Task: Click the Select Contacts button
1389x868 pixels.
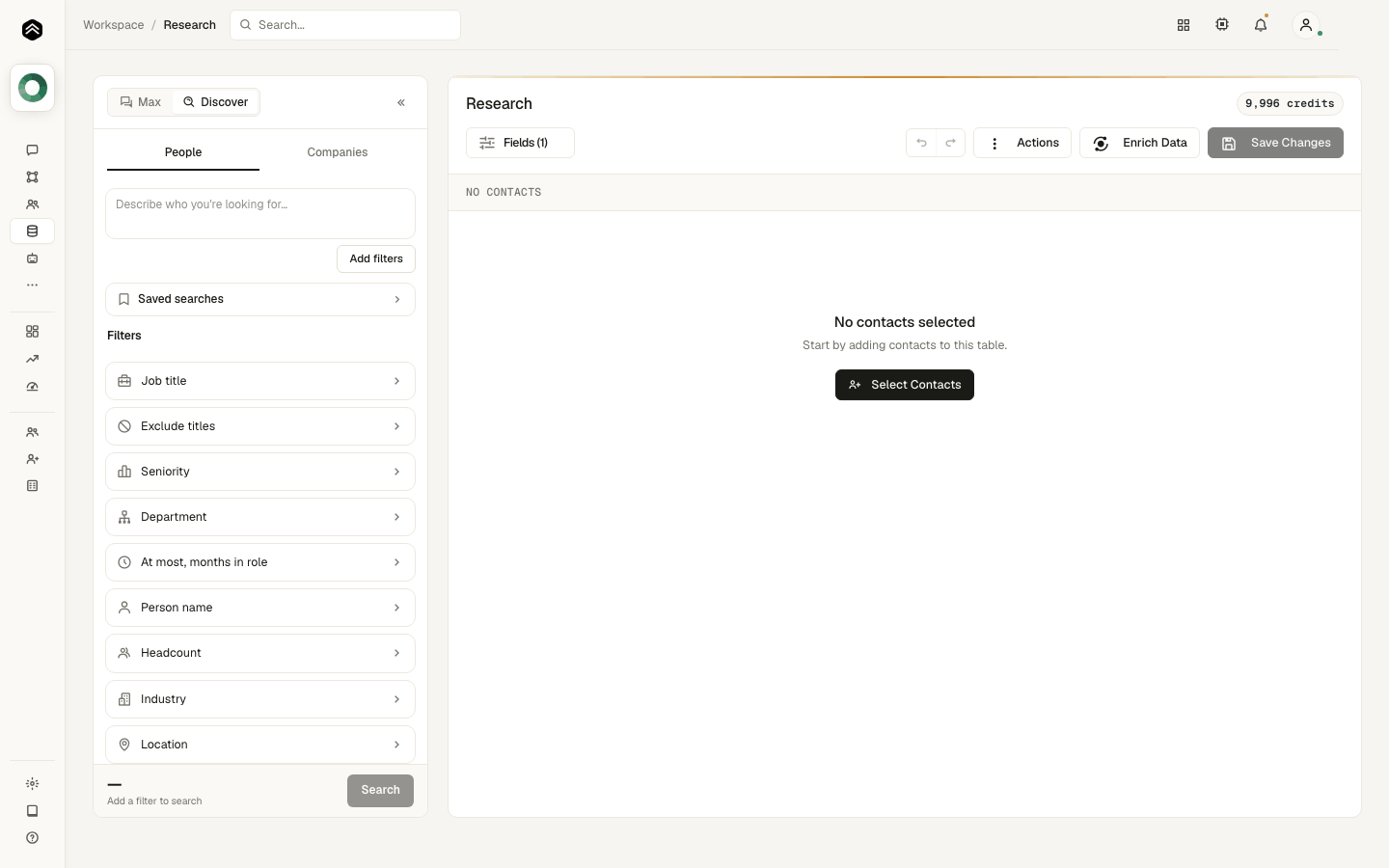Action: (x=905, y=385)
